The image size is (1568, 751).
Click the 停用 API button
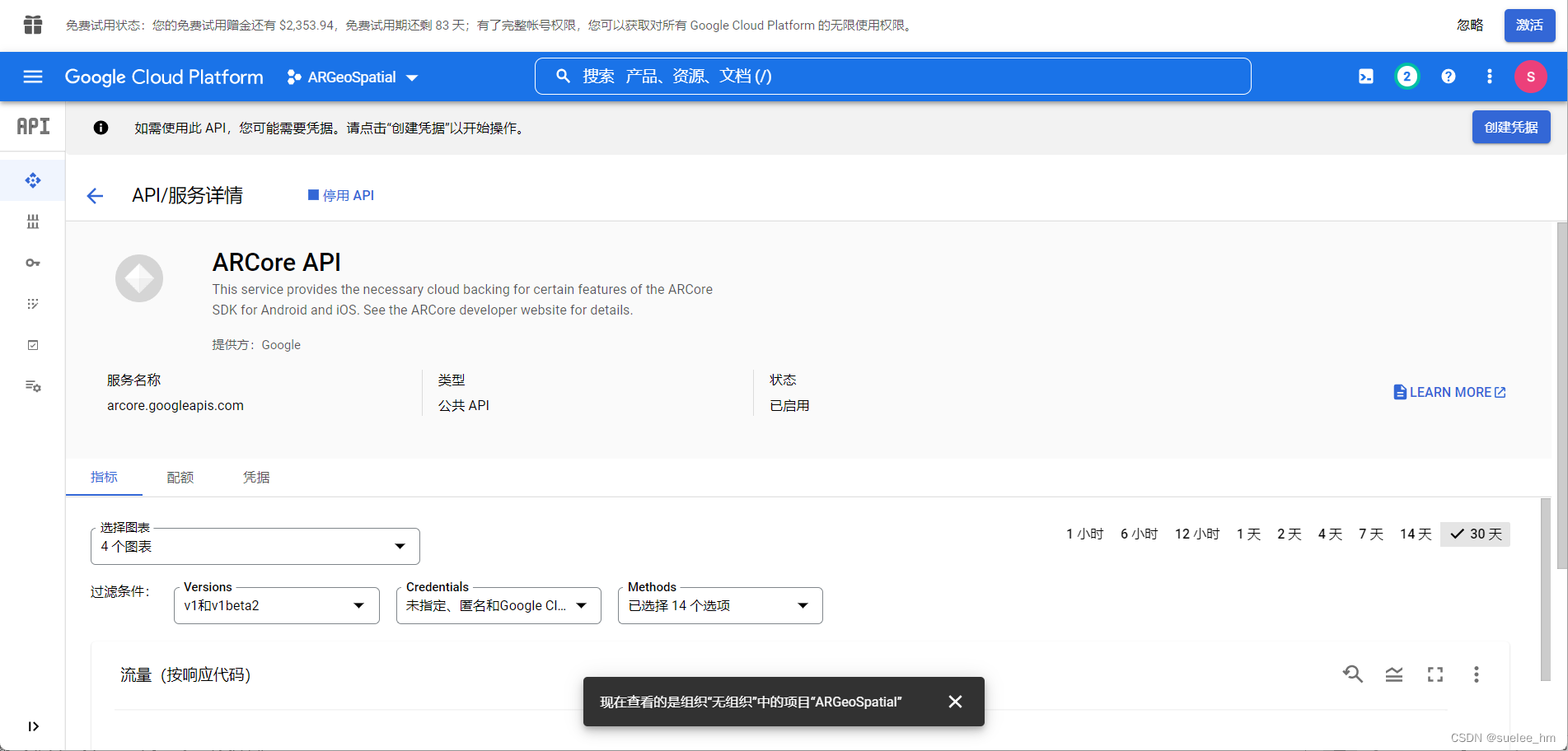[x=341, y=195]
